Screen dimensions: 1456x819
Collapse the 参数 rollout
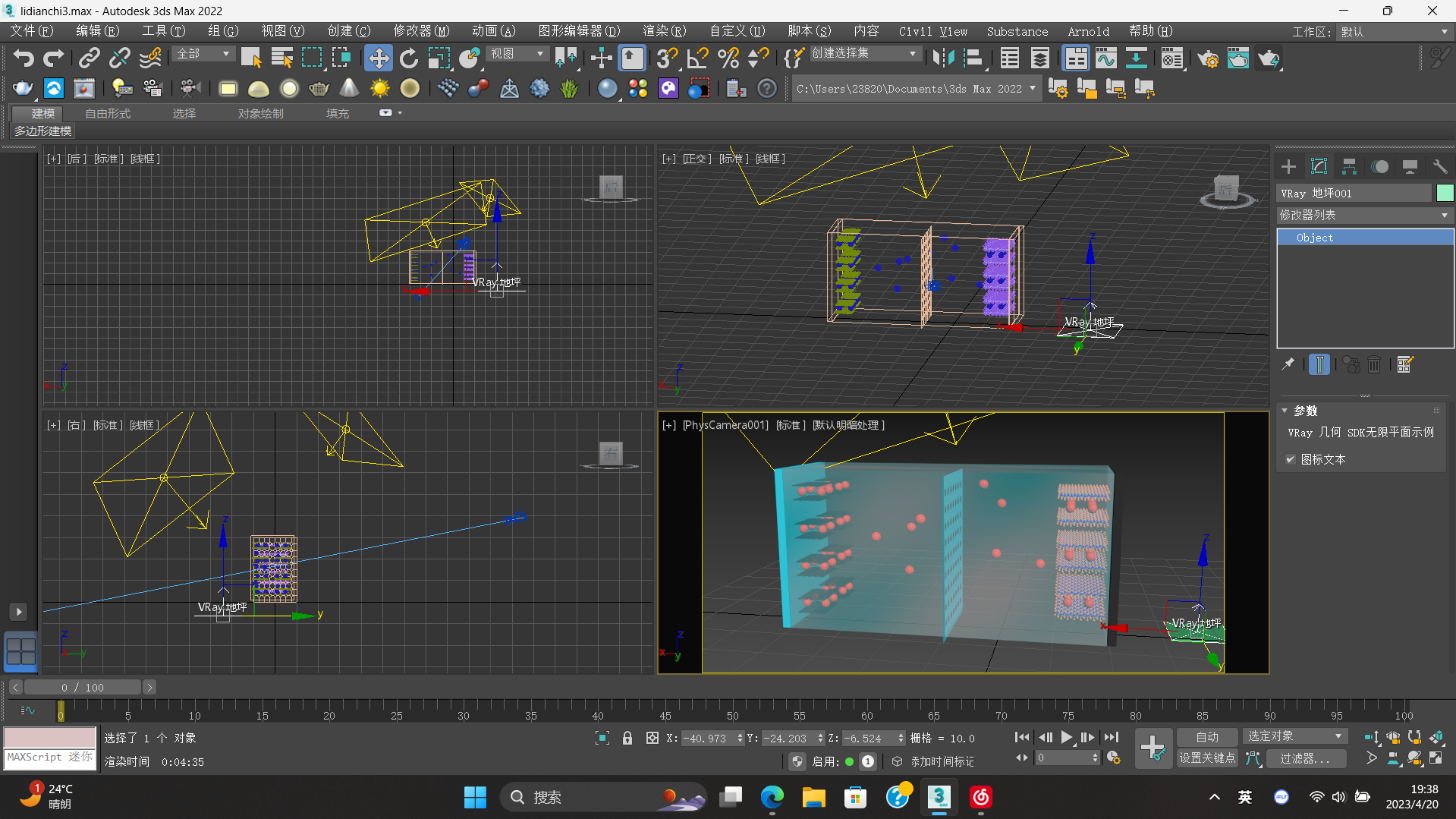click(1285, 411)
